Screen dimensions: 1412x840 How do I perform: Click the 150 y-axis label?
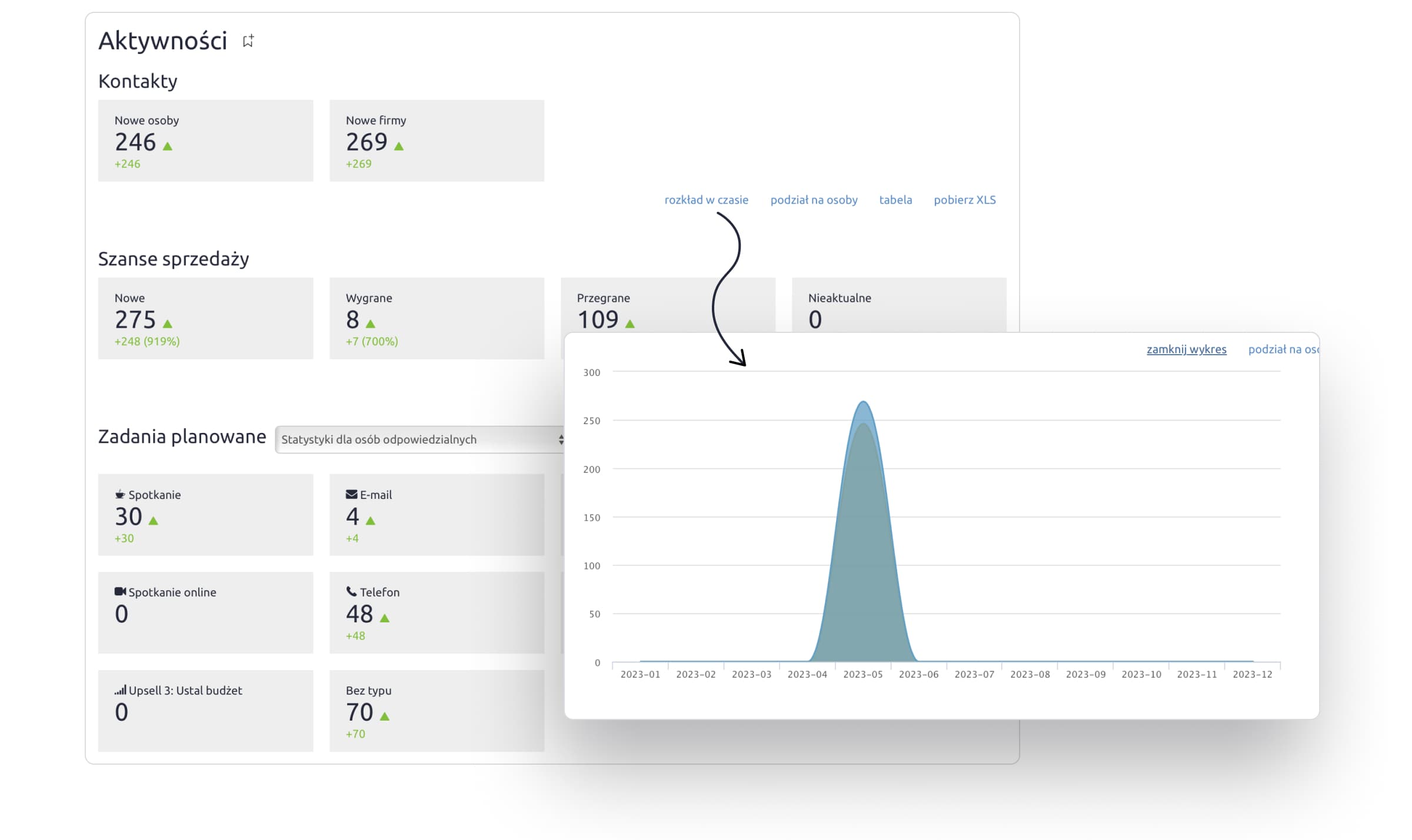[592, 518]
